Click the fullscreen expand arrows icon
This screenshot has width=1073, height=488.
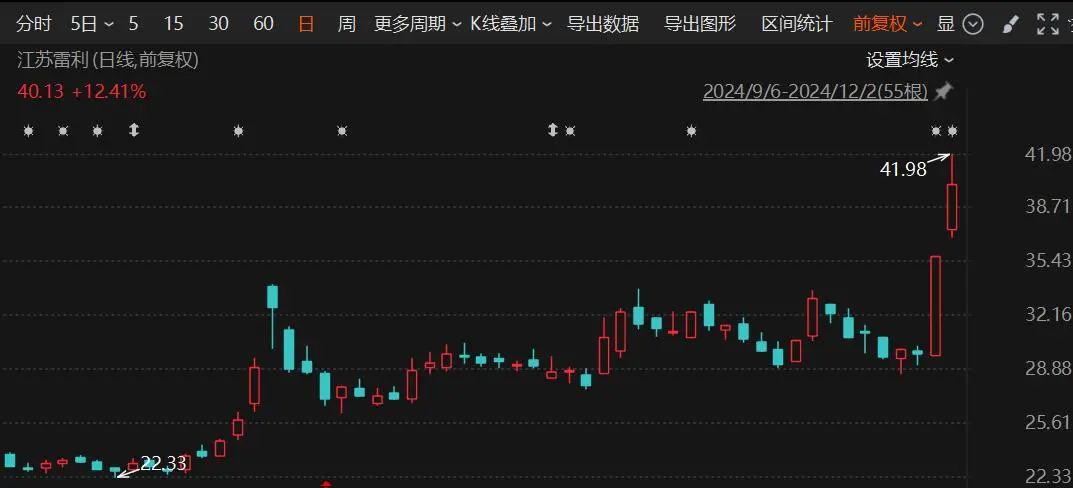tap(1048, 25)
